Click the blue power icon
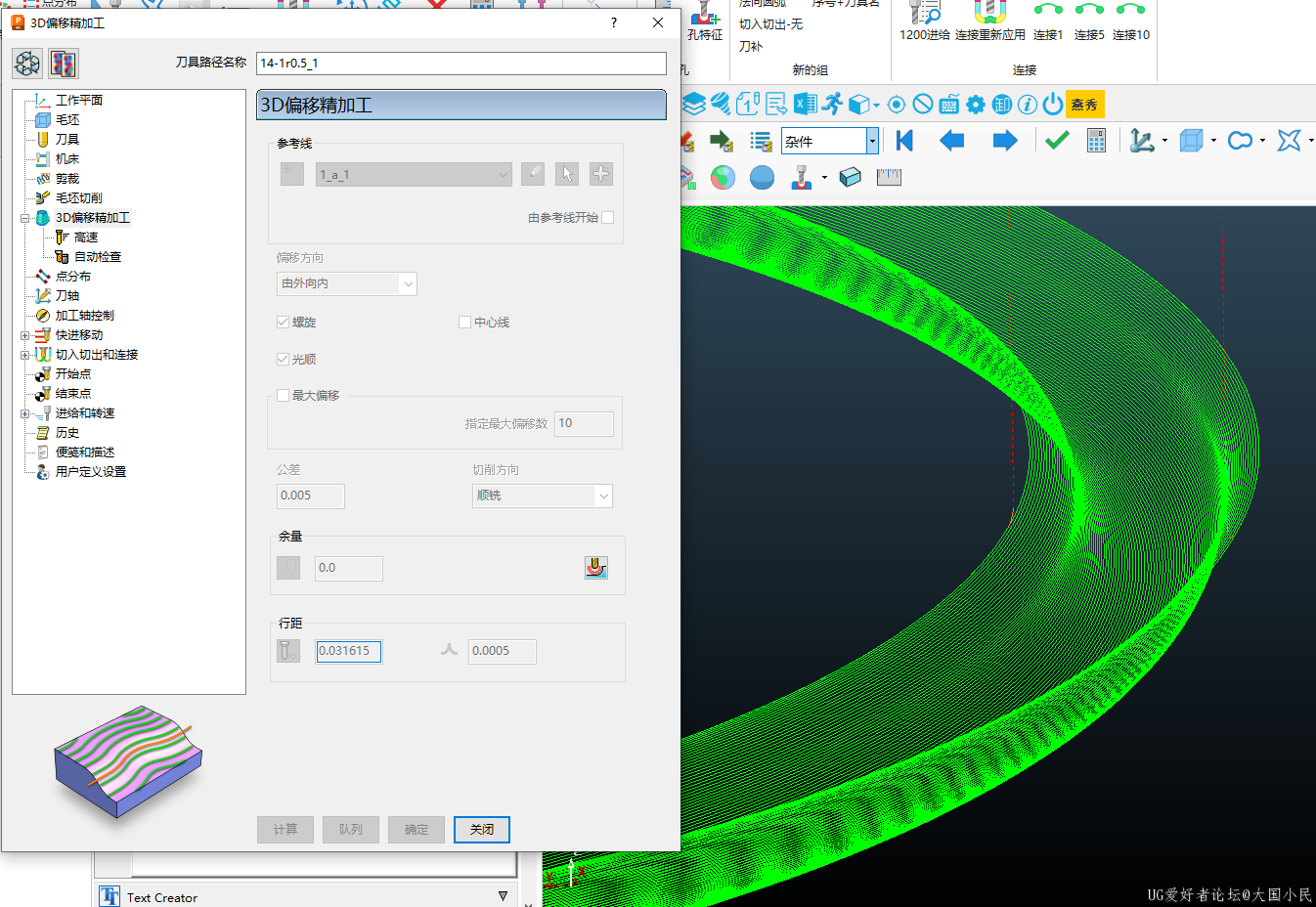This screenshot has height=907, width=1316. tap(1053, 105)
